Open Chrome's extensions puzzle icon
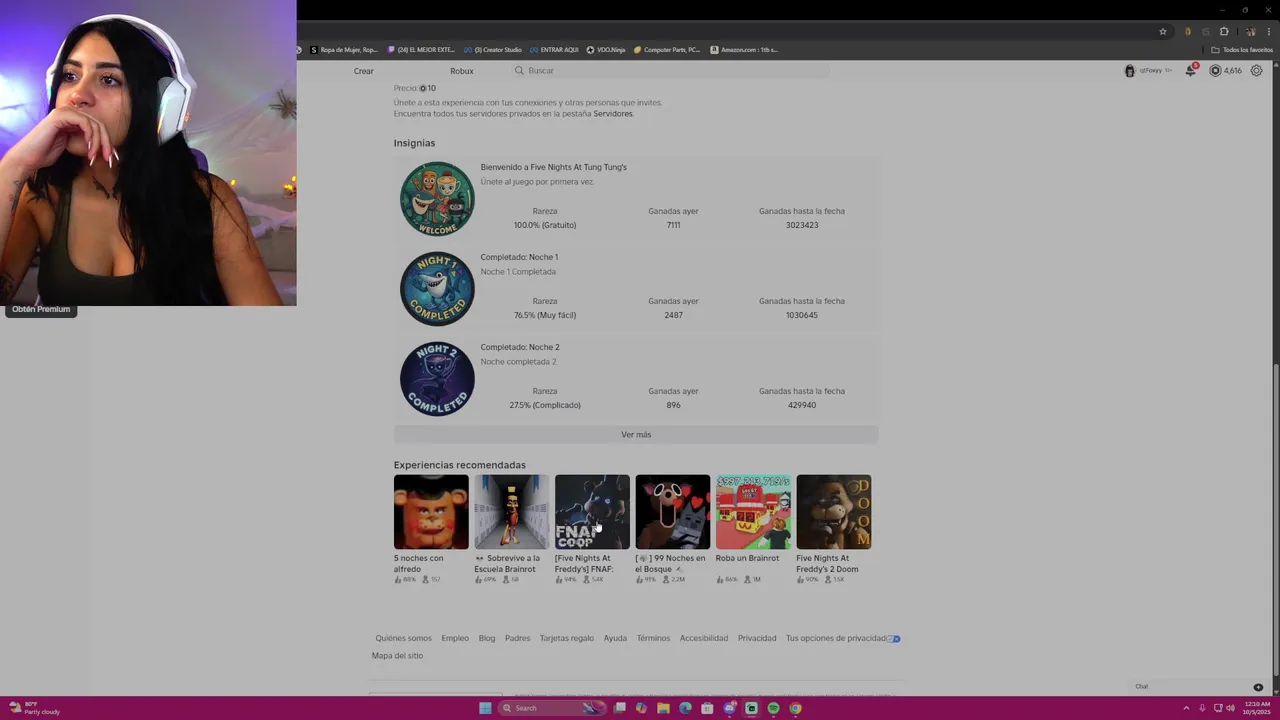The image size is (1280, 720). pos(1224,32)
